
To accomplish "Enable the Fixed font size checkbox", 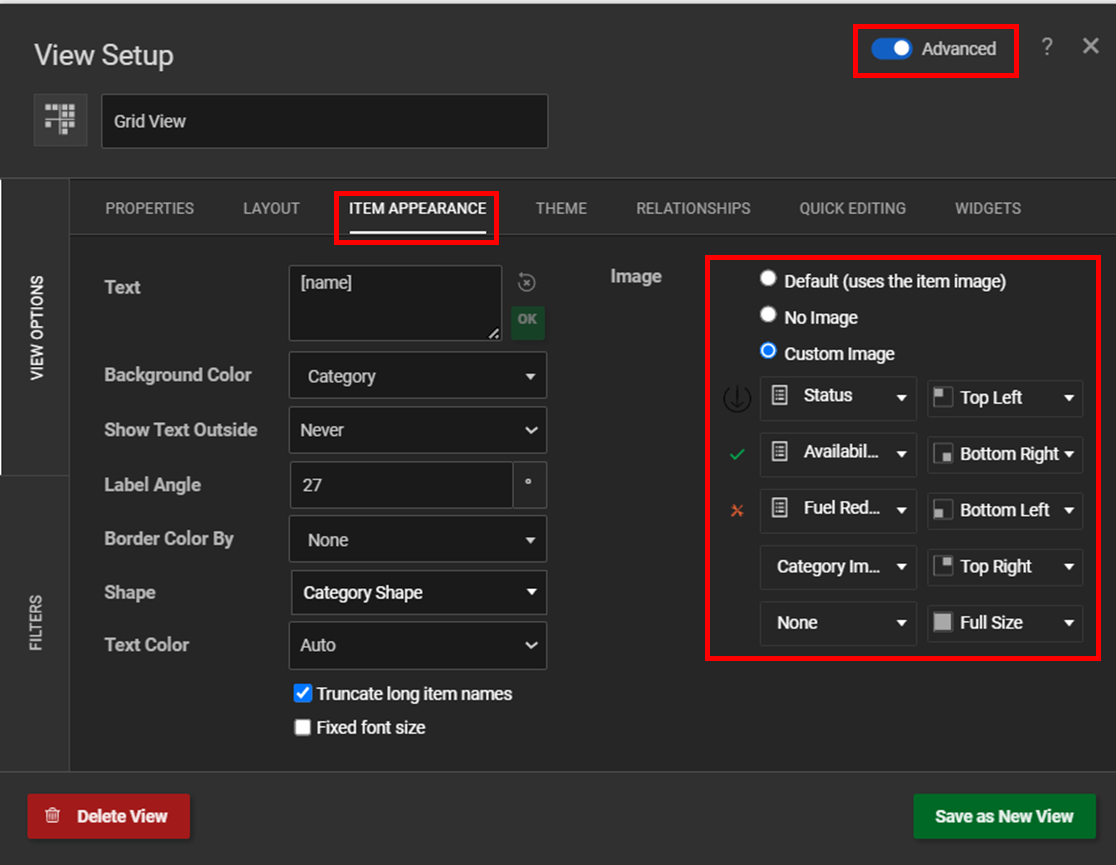I will coord(302,727).
